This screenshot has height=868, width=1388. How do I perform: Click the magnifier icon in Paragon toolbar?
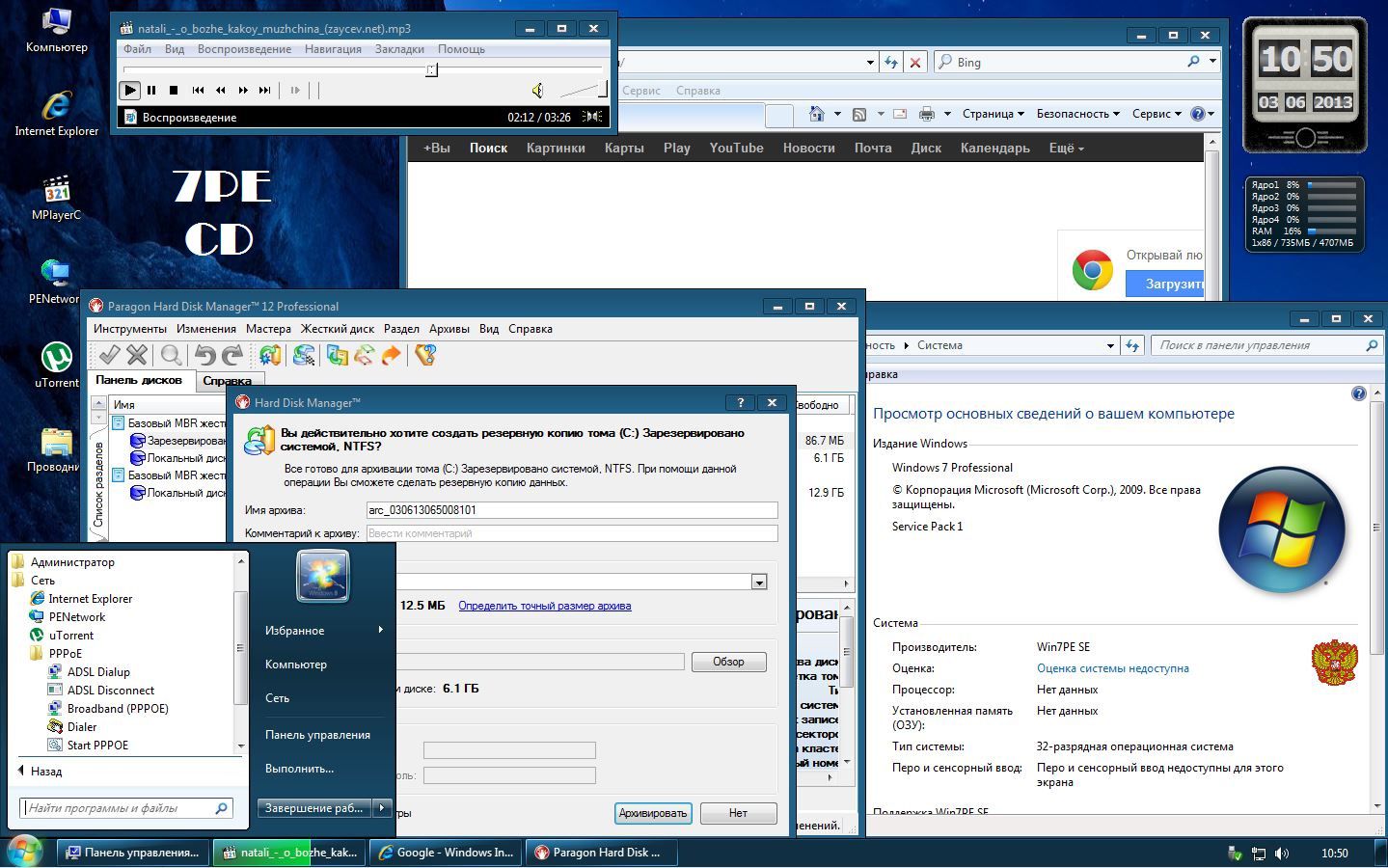171,355
